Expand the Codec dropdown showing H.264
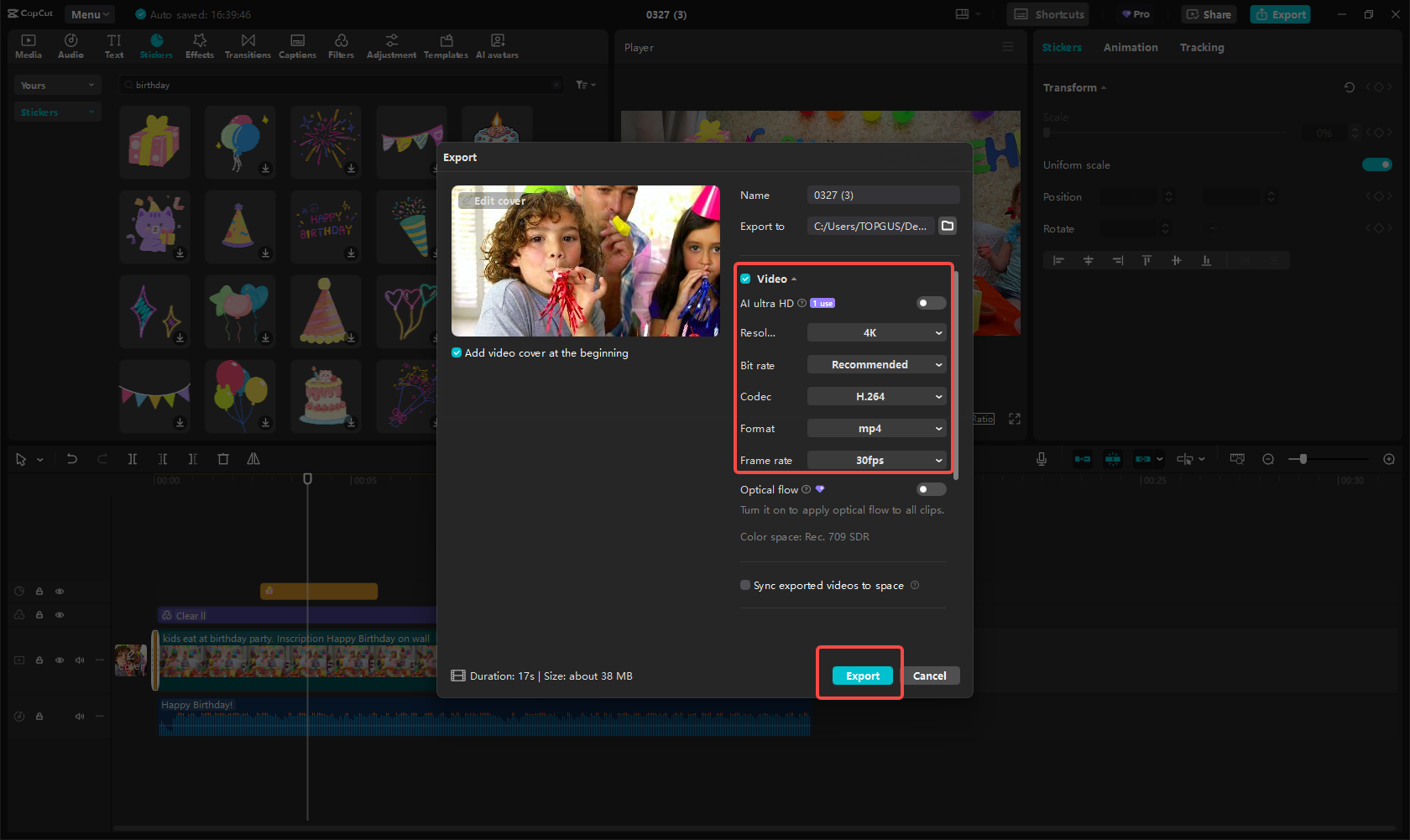This screenshot has width=1410, height=840. tap(876, 396)
